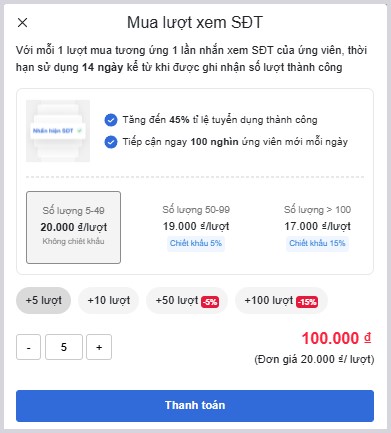Select the Số lượng 50-99 pricing tier
This screenshot has width=391, height=433.
coord(196,227)
